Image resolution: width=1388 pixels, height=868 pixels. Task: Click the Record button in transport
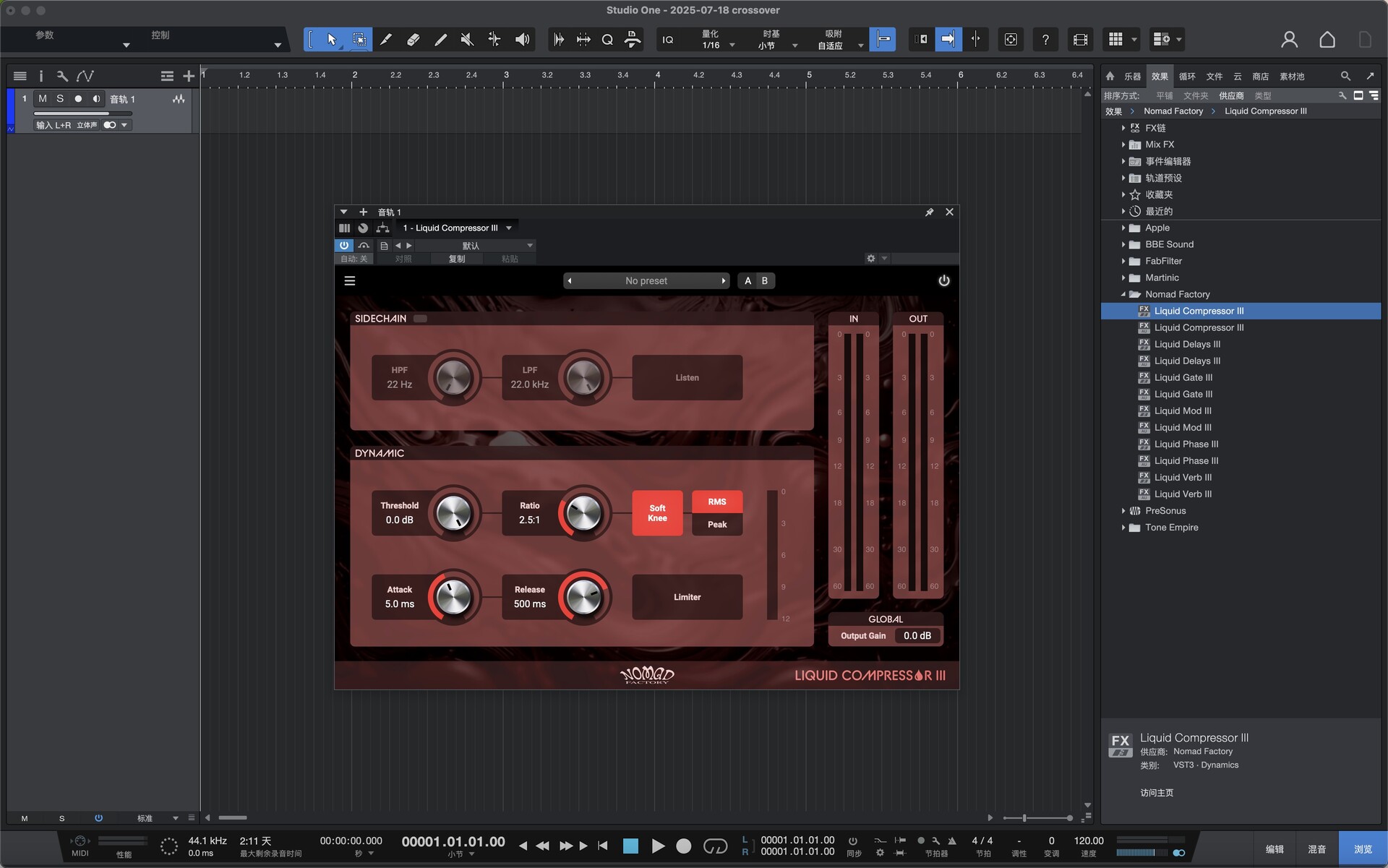[x=683, y=846]
